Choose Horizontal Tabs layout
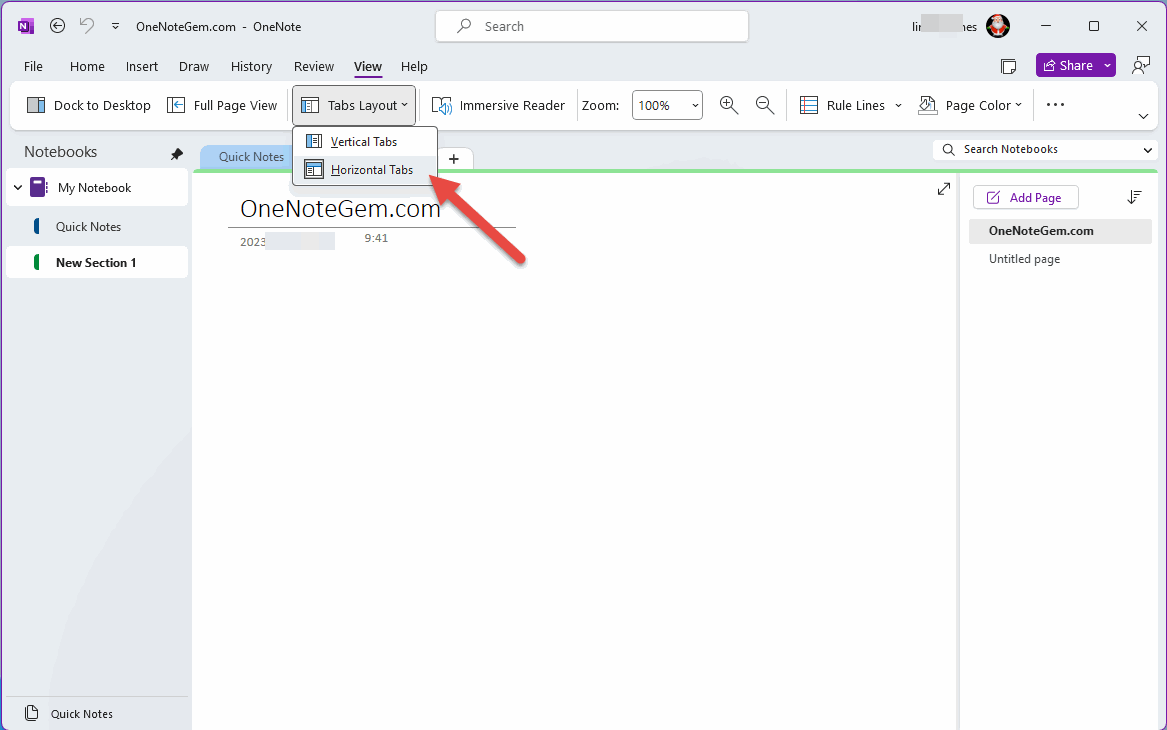 [x=364, y=170]
